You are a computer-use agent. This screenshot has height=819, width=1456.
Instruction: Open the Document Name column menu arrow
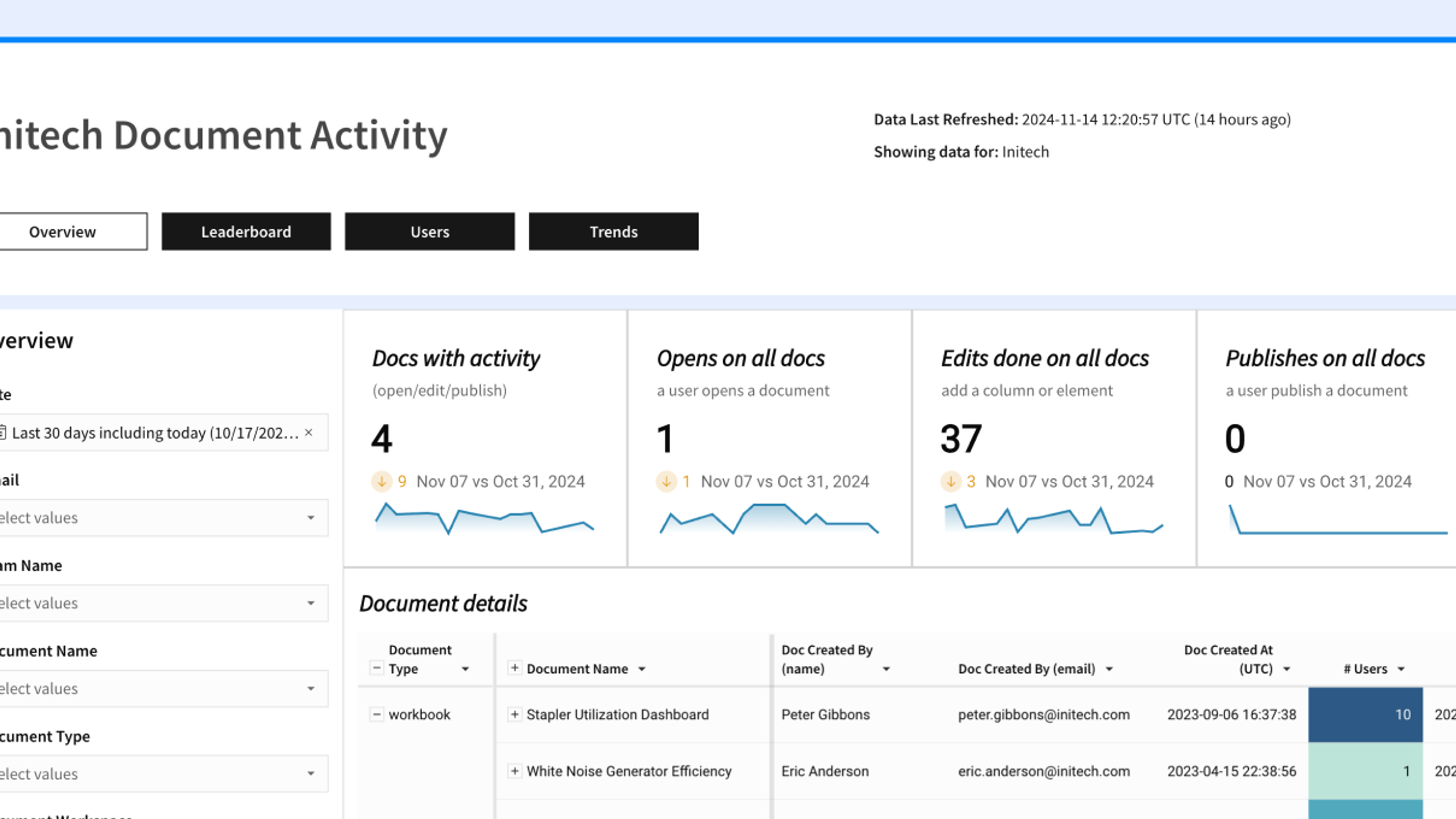(x=642, y=669)
